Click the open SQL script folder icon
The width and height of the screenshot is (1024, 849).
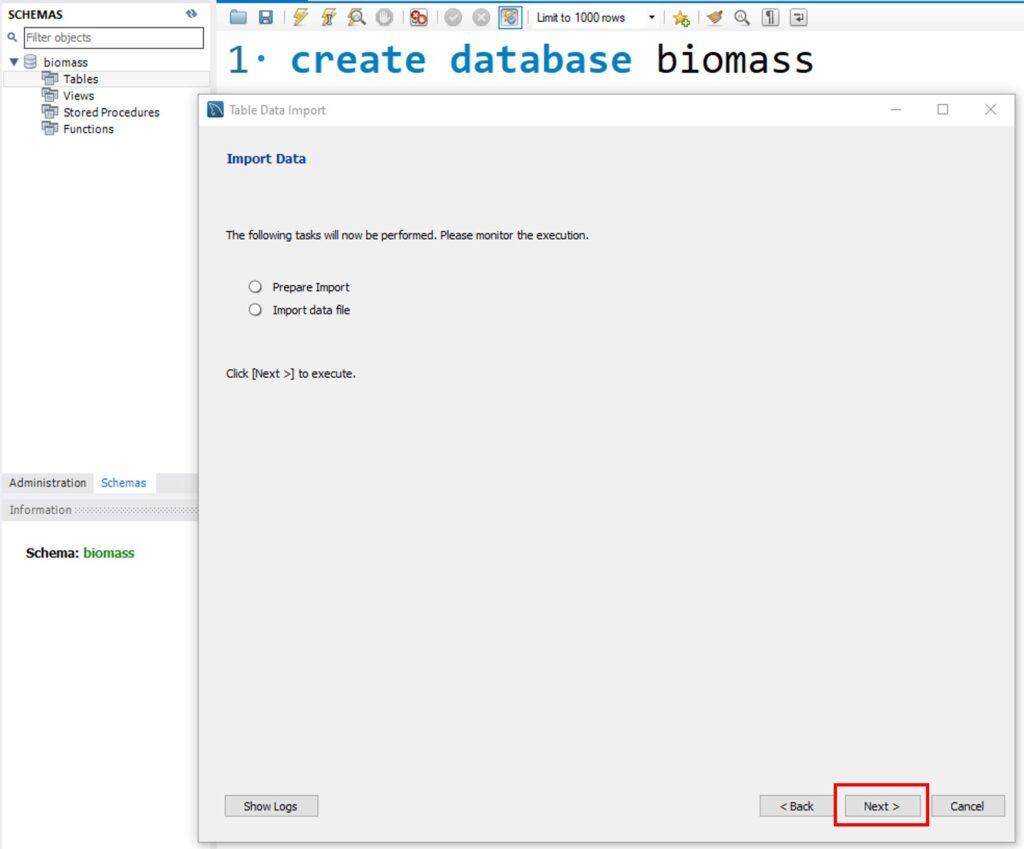237,17
